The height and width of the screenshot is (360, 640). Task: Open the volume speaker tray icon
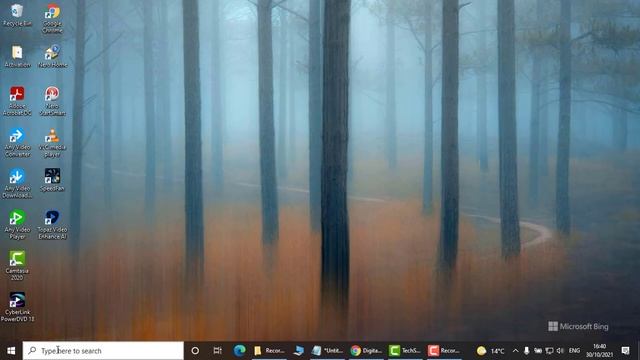click(x=560, y=351)
